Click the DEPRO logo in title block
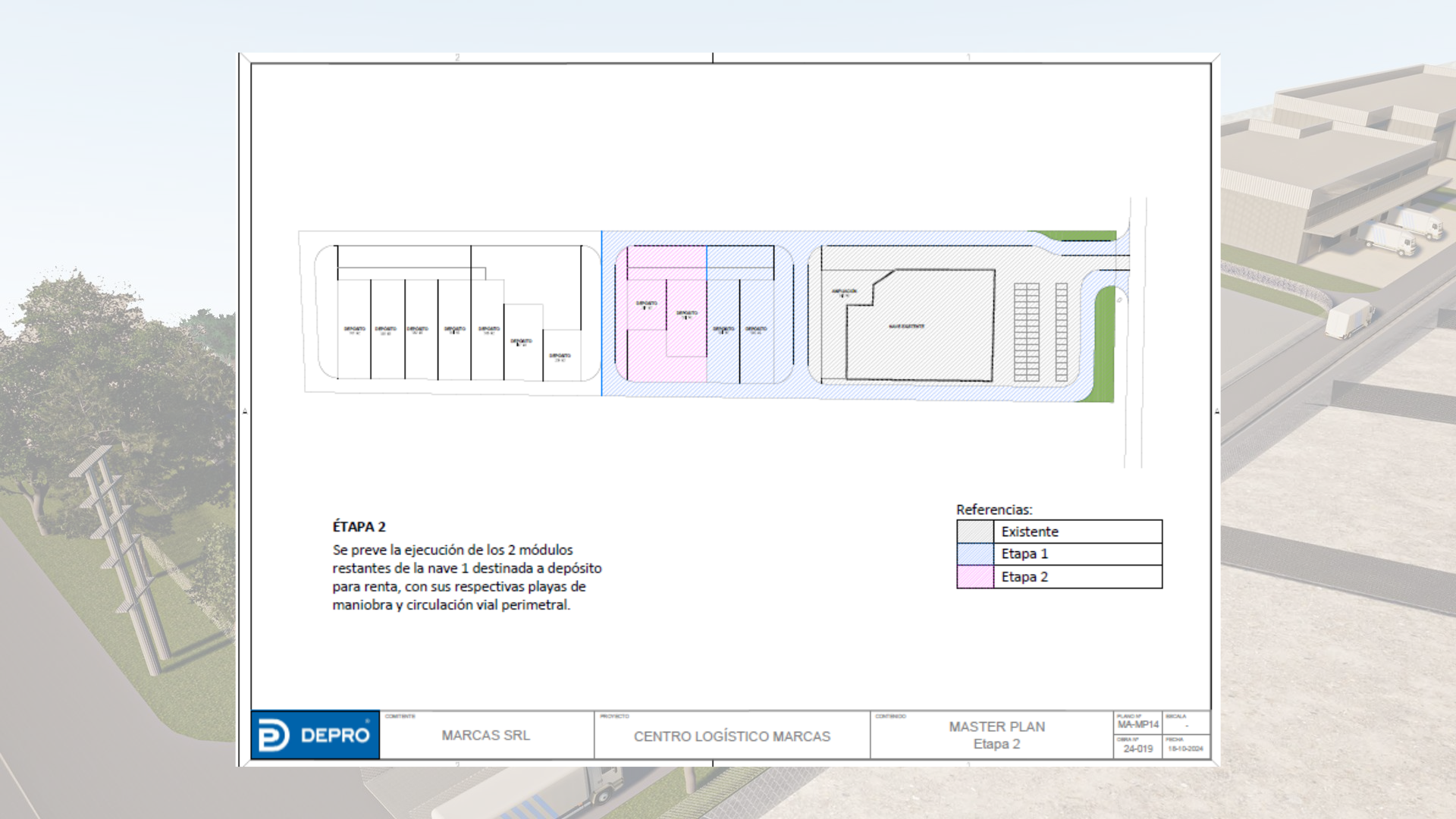The width and height of the screenshot is (1456, 819). click(315, 735)
